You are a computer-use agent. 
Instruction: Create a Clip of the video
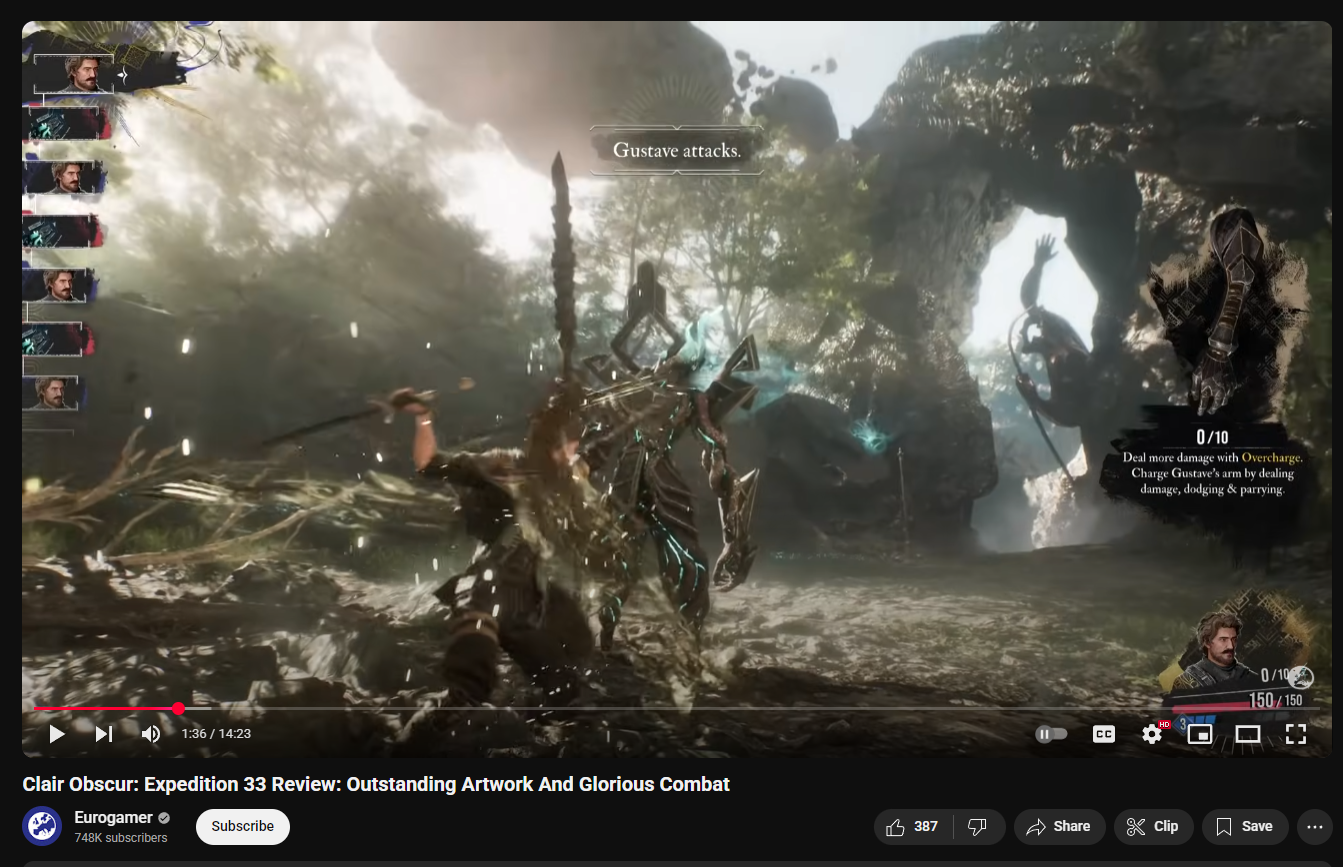(1153, 827)
